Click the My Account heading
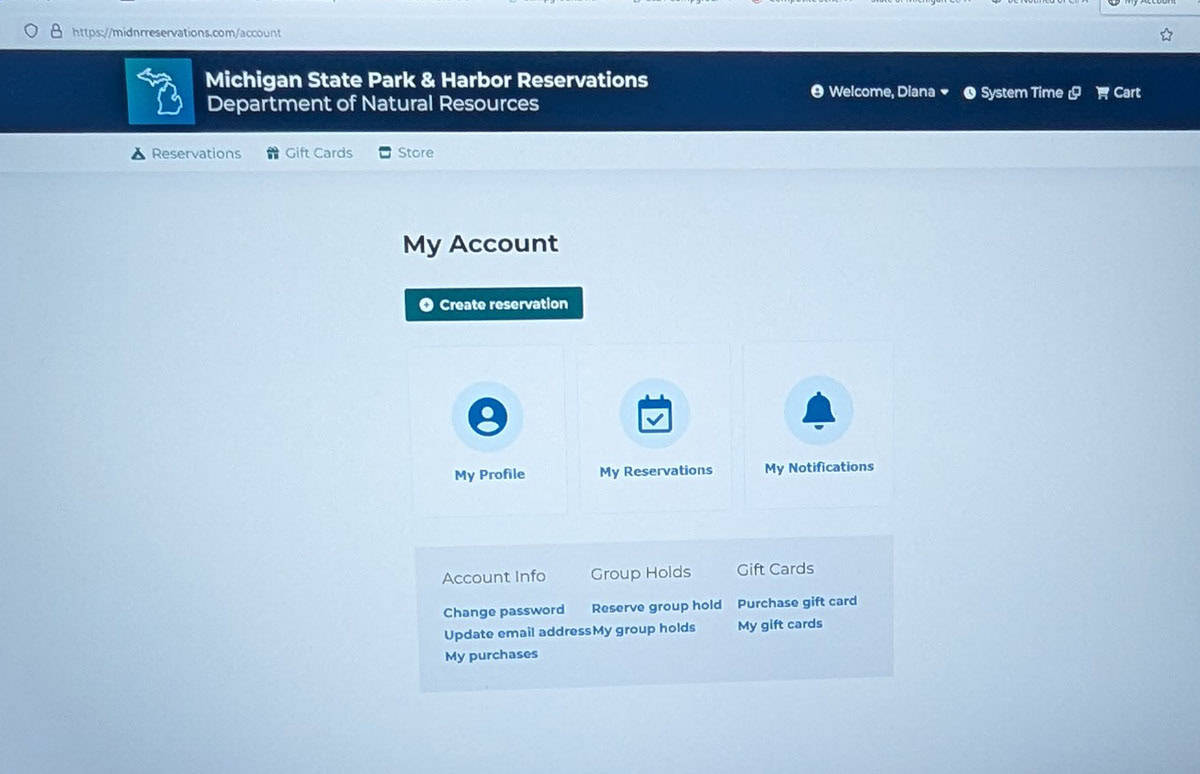The height and width of the screenshot is (774, 1200). coord(481,244)
